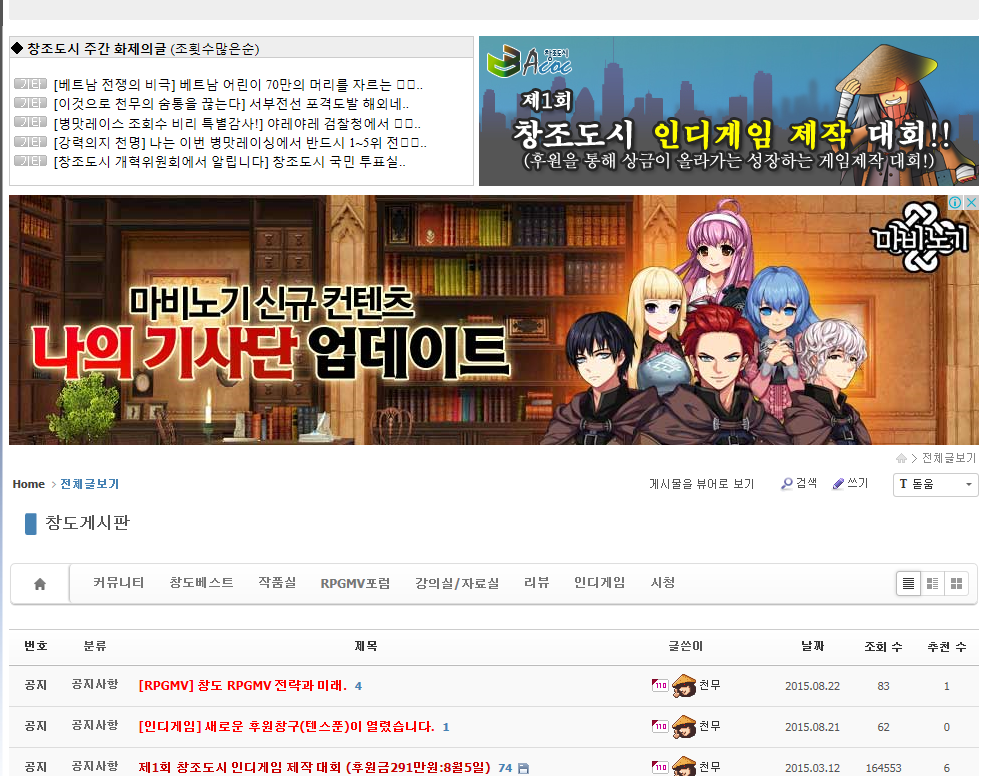Click the attachment disk icon after comment count 74
Image resolution: width=985 pixels, height=776 pixels.
point(523,768)
